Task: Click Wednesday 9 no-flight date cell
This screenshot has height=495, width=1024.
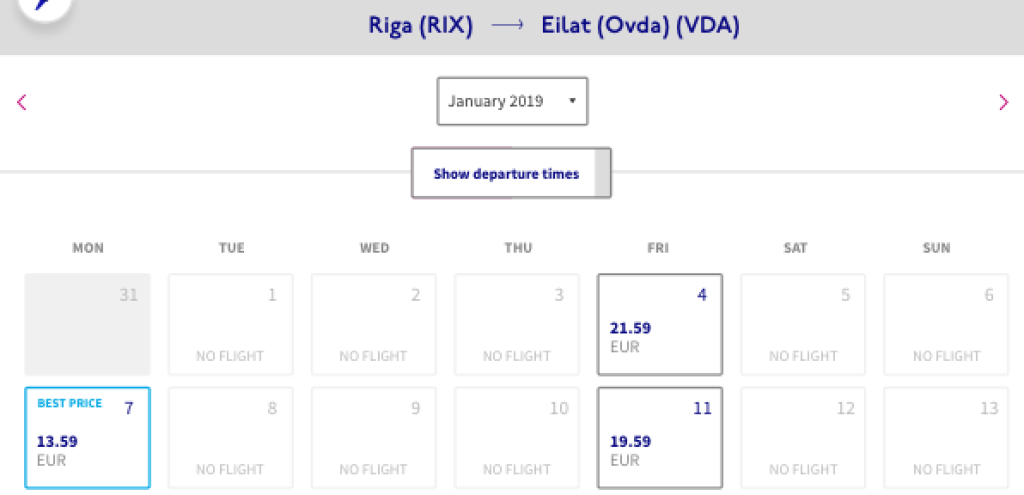Action: click(x=374, y=438)
